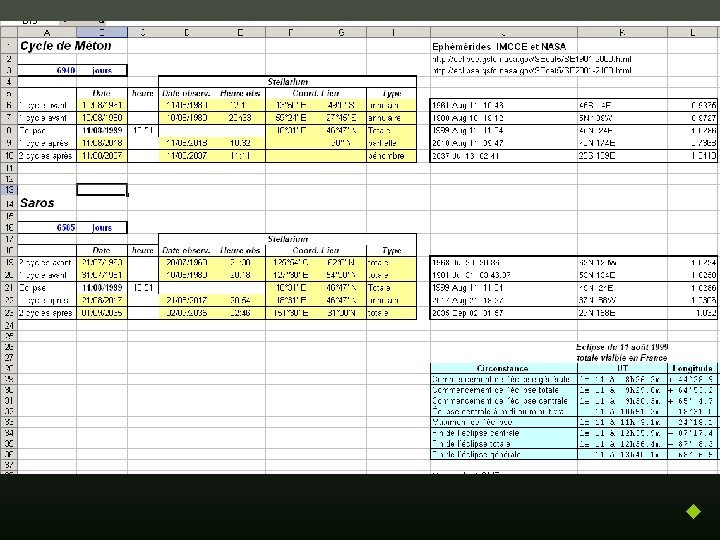Select the '2035 Sep 02' ephemeris cell
This screenshot has width=720, height=540.
coord(504,313)
